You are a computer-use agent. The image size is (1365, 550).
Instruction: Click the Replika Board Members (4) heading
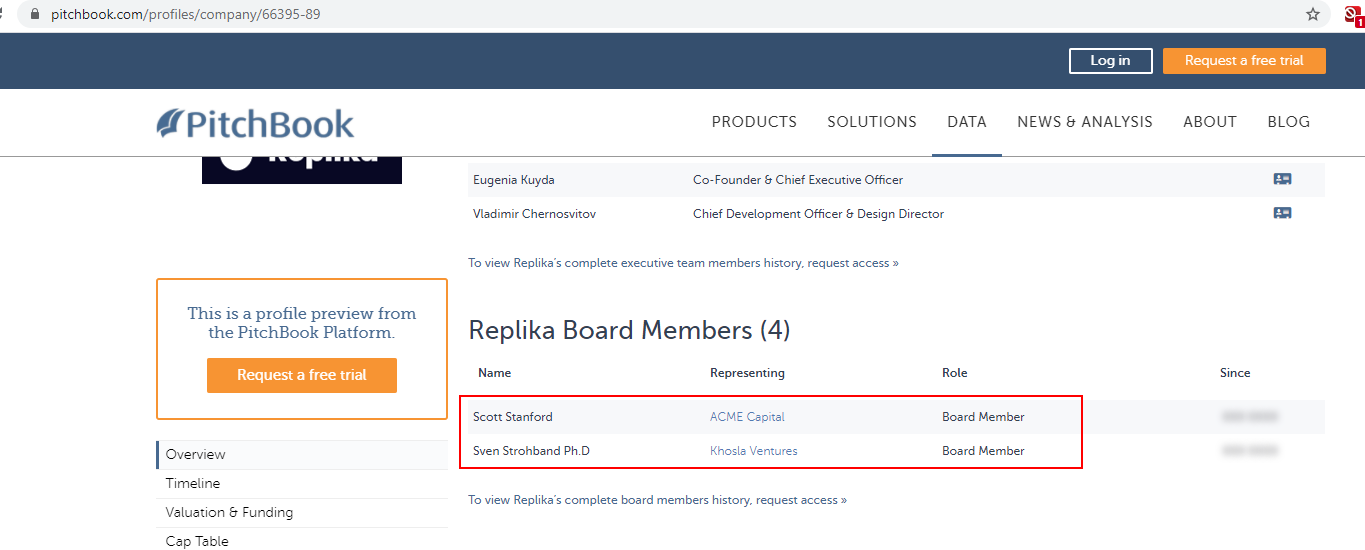(x=630, y=330)
